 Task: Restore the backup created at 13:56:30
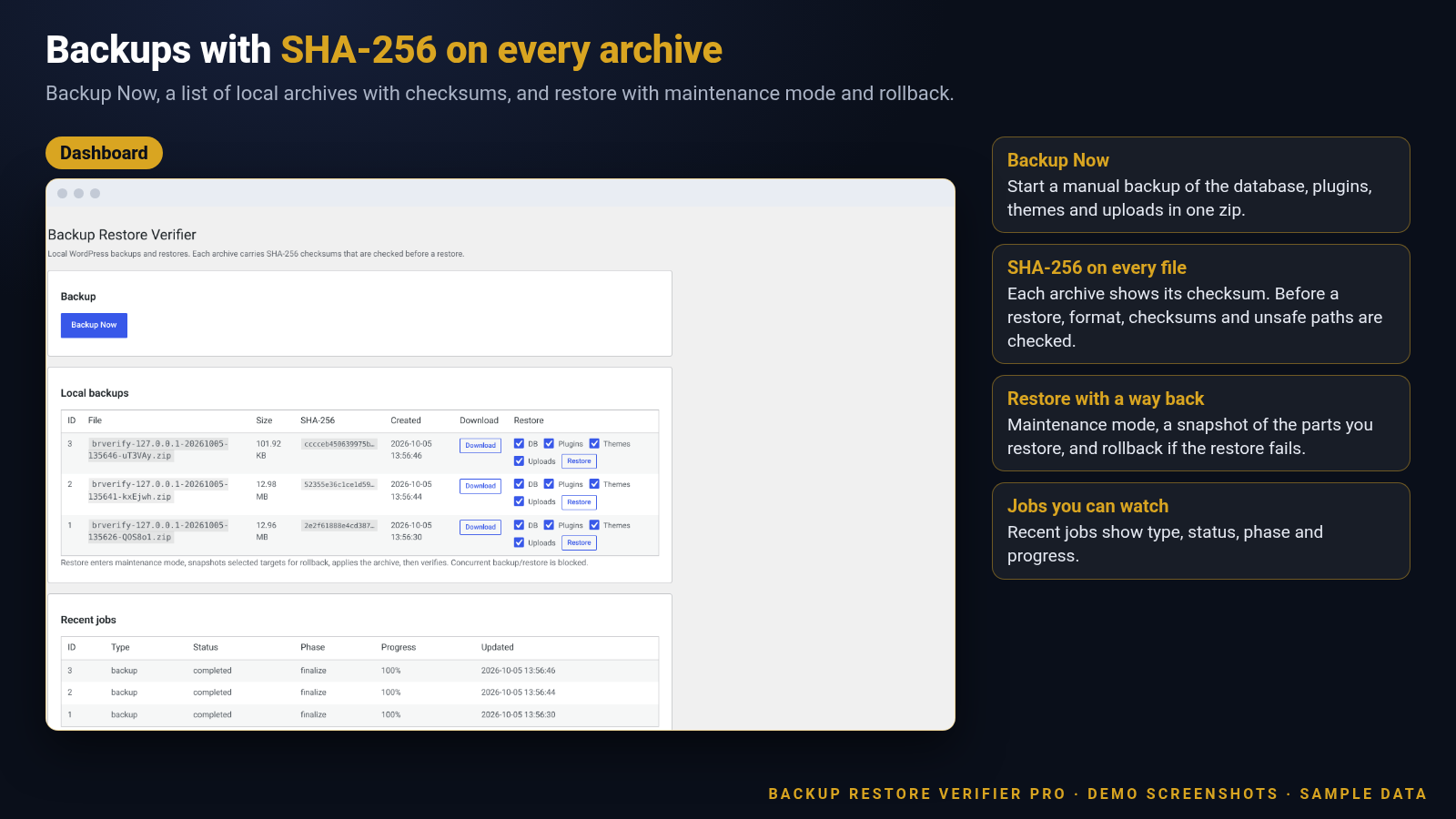pos(579,542)
